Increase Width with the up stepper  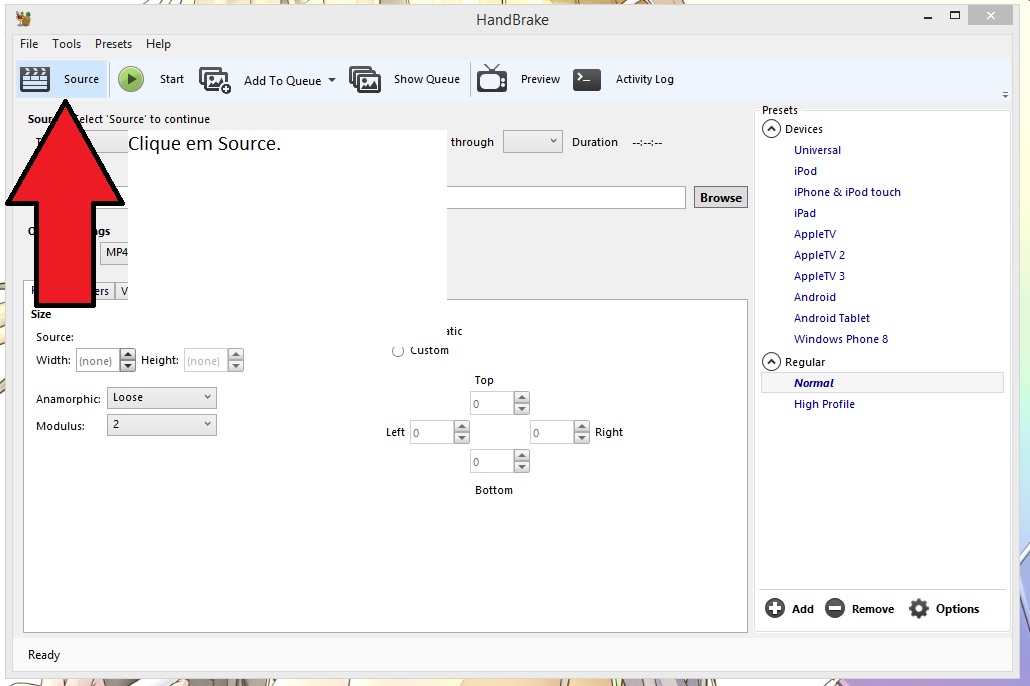pos(128,355)
